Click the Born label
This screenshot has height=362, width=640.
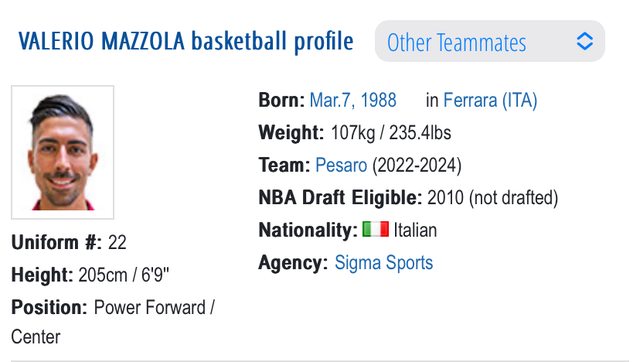(282, 100)
